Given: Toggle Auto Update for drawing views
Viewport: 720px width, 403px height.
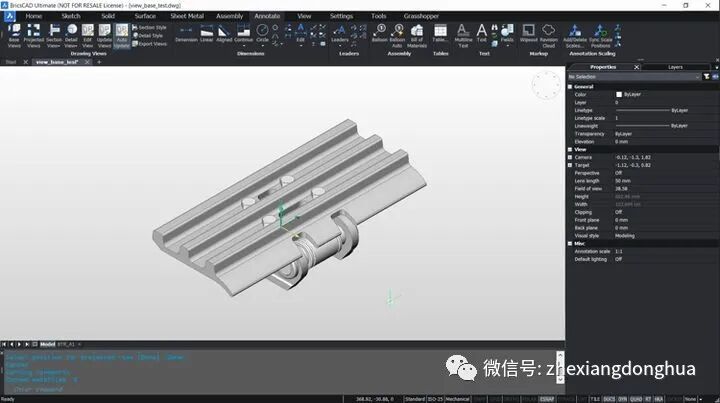Looking at the screenshot, I should 122,36.
